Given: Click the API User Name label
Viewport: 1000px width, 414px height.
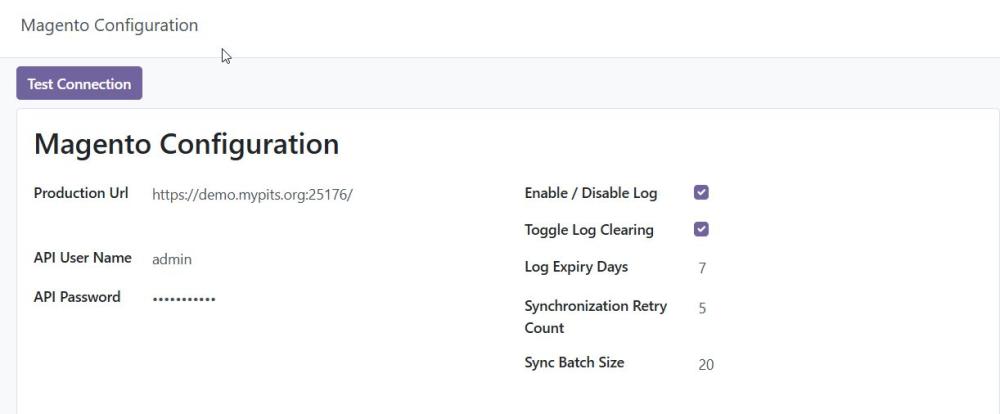Looking at the screenshot, I should tap(83, 258).
